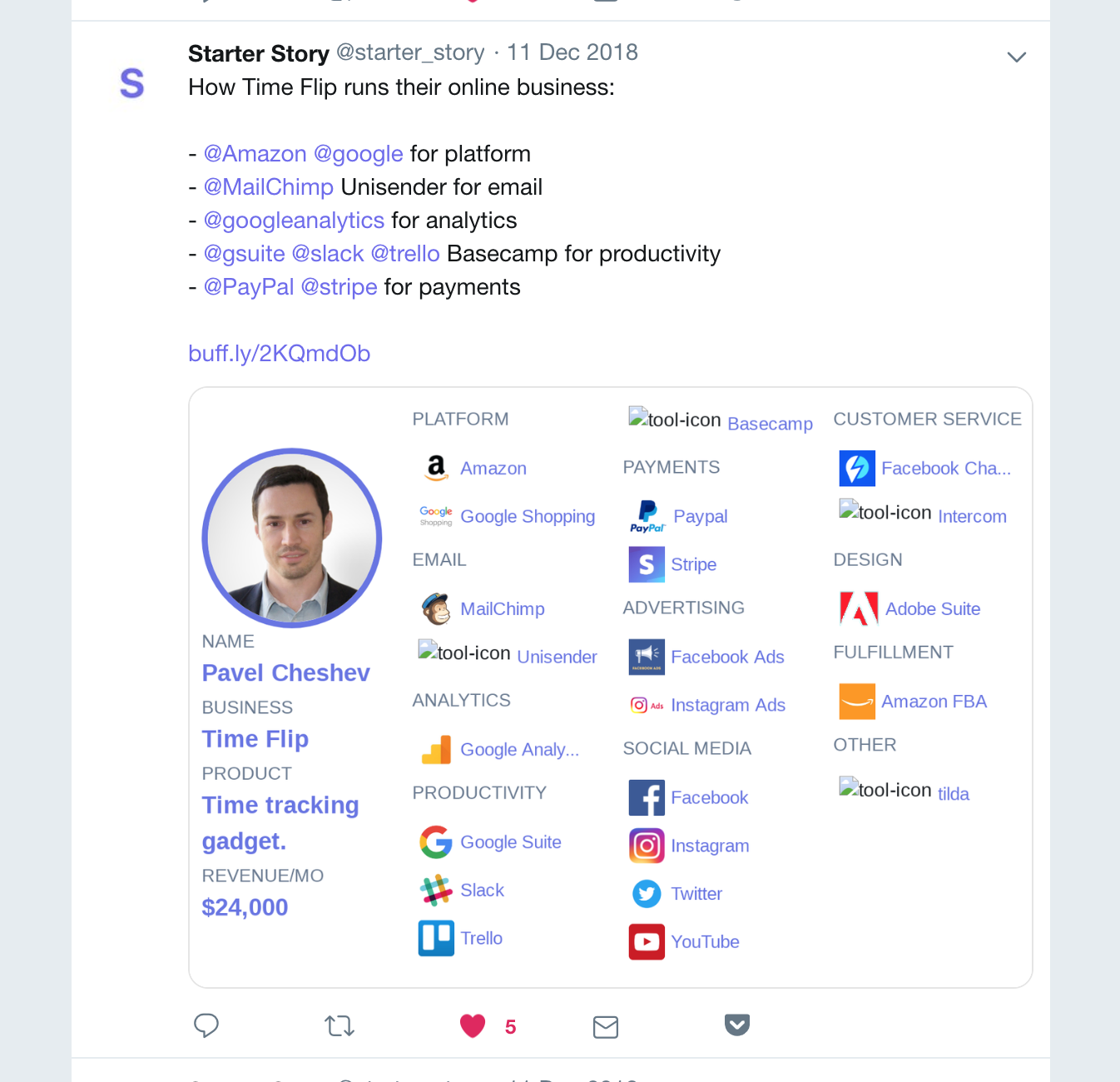Viewport: 1120px width, 1082px height.
Task: Follow the buff.ly/2KQmdOb link
Action: point(280,354)
